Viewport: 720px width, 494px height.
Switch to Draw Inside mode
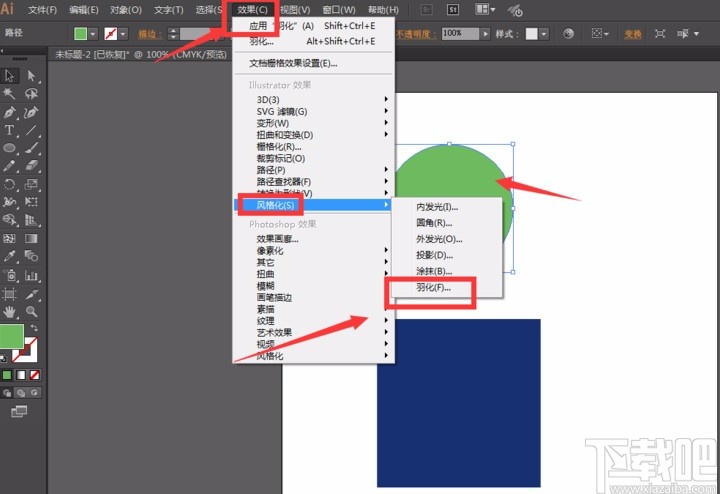[x=34, y=393]
